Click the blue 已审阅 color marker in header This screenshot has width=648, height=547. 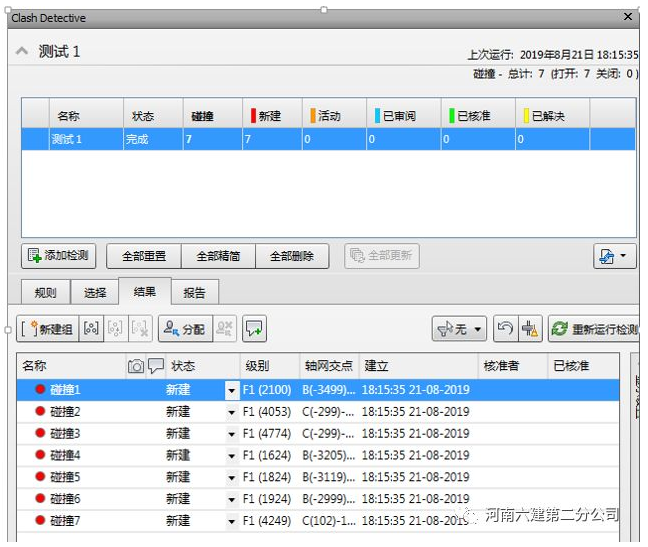[377, 115]
